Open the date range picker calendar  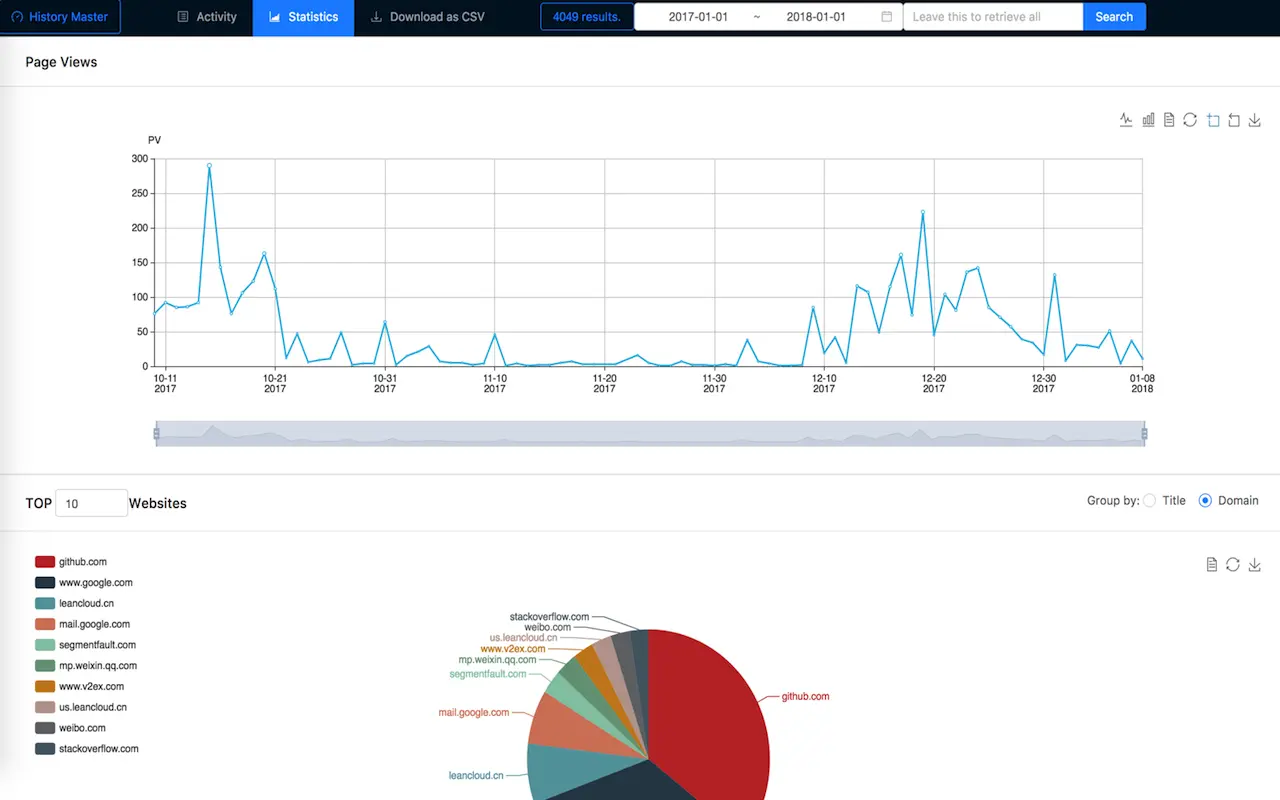(x=887, y=17)
